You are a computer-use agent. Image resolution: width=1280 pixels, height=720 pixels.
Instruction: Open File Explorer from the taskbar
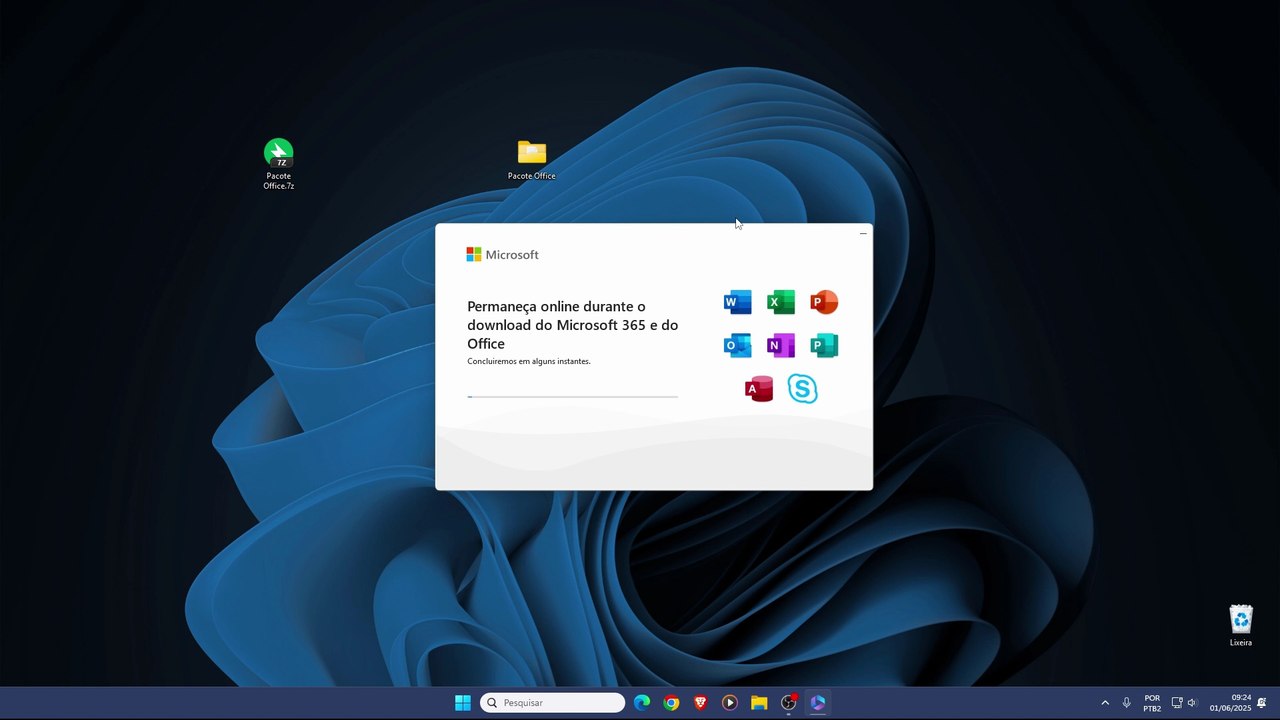(759, 703)
